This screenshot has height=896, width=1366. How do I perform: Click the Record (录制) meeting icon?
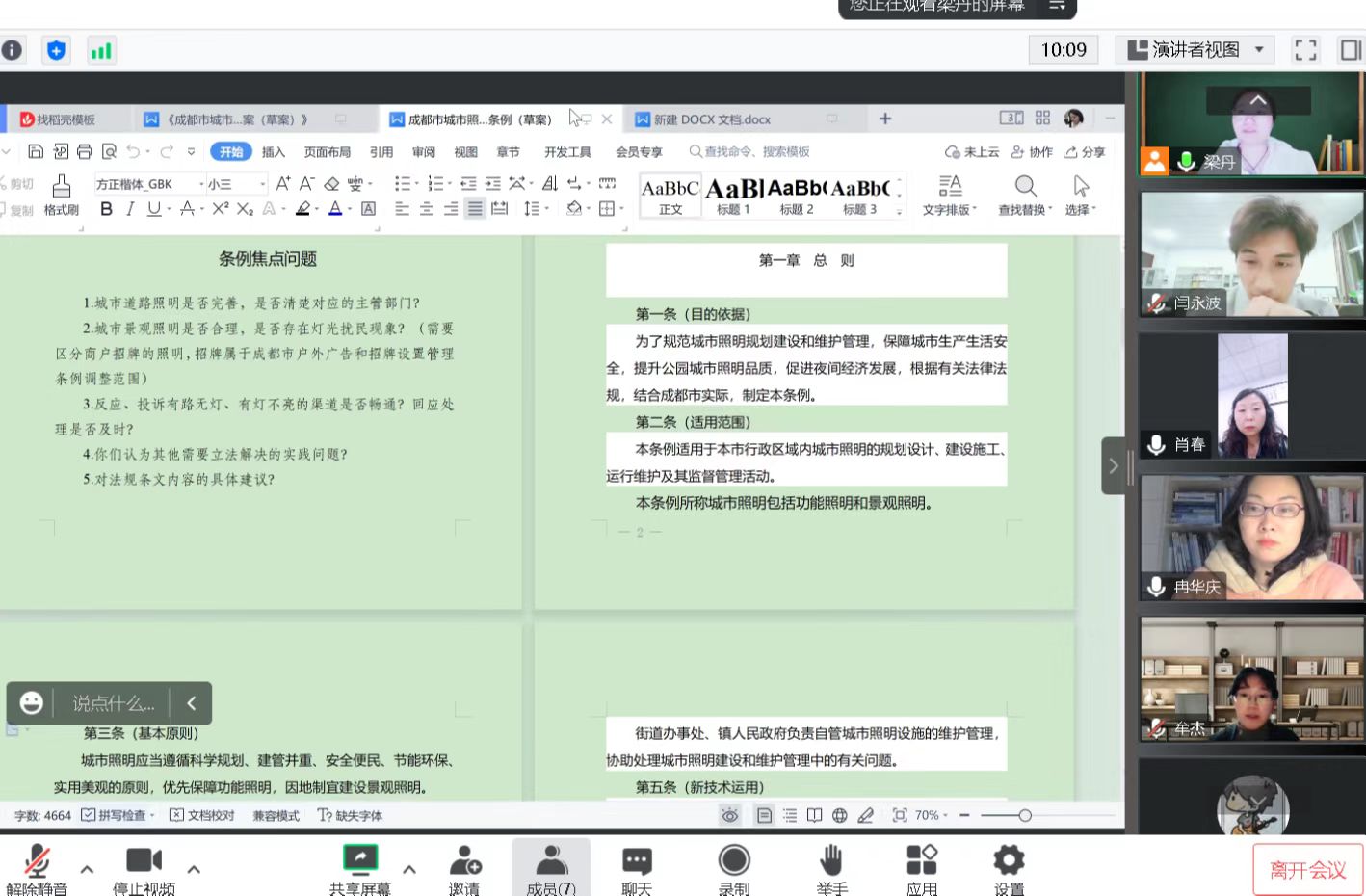pos(734,866)
